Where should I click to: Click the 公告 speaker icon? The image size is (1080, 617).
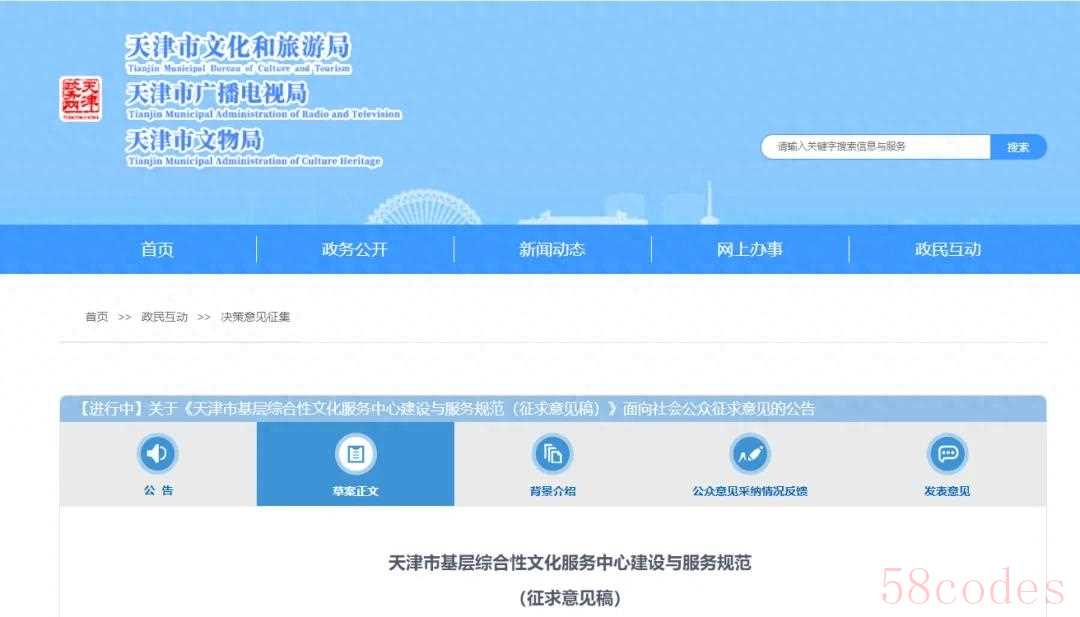pyautogui.click(x=158, y=453)
